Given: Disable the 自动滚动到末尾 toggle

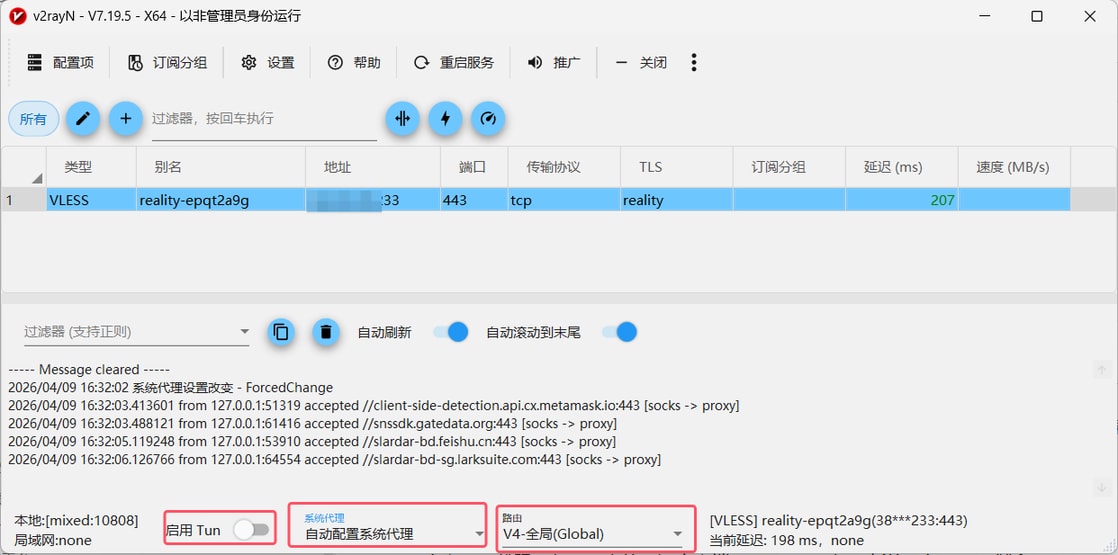Looking at the screenshot, I should click(x=619, y=332).
